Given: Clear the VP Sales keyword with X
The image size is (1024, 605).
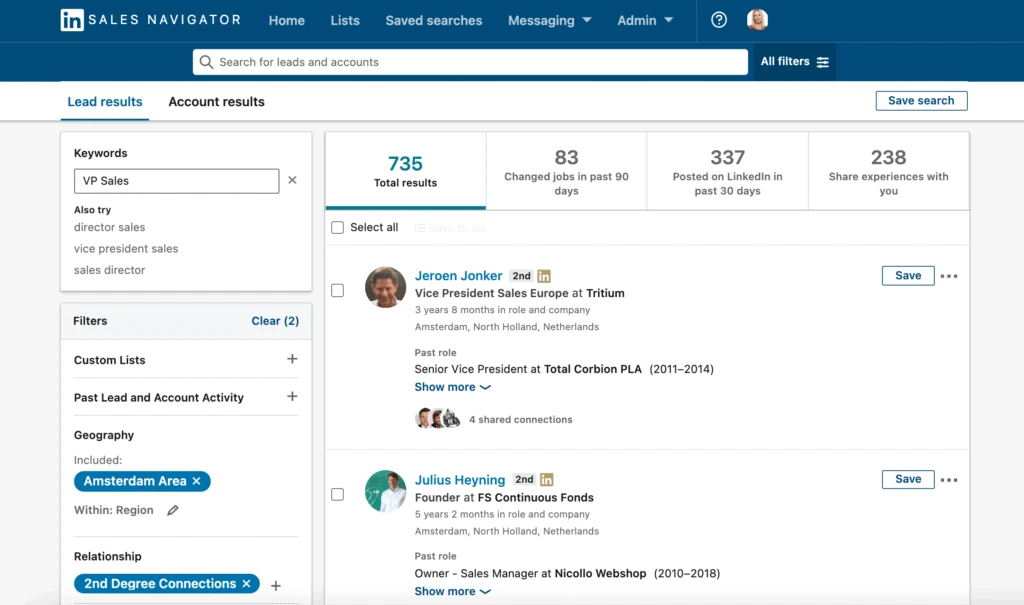Looking at the screenshot, I should coord(293,180).
